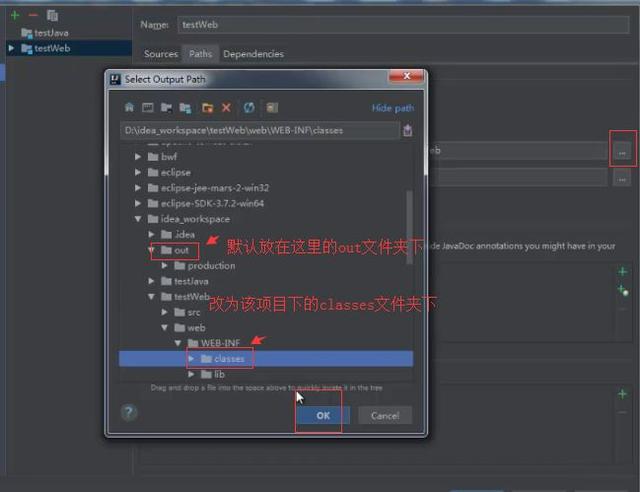Click the Module directory toolbar icon
The width and height of the screenshot is (640, 492).
tap(185, 108)
